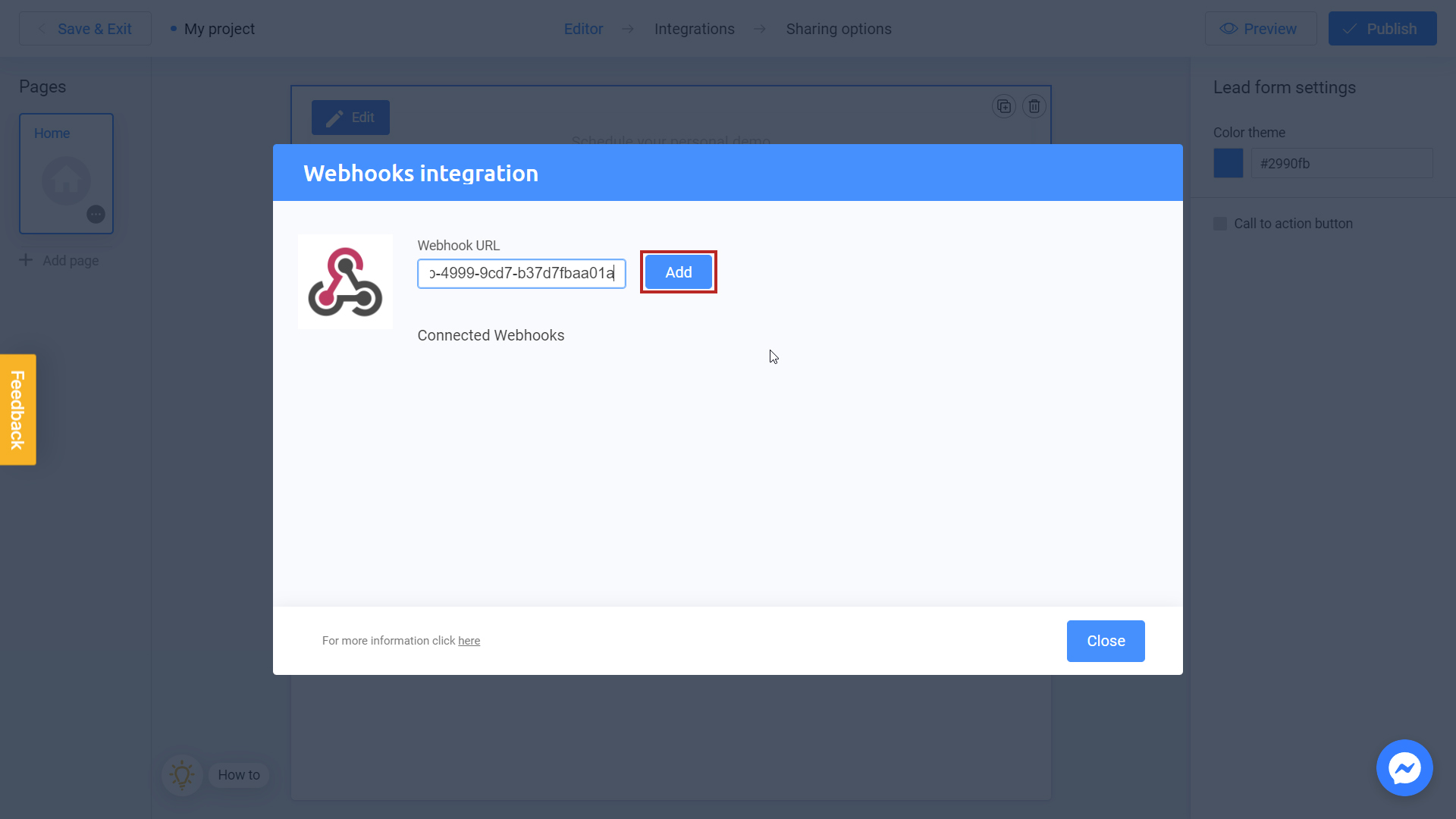Click the Add page plus icon
1456x819 pixels.
click(26, 260)
